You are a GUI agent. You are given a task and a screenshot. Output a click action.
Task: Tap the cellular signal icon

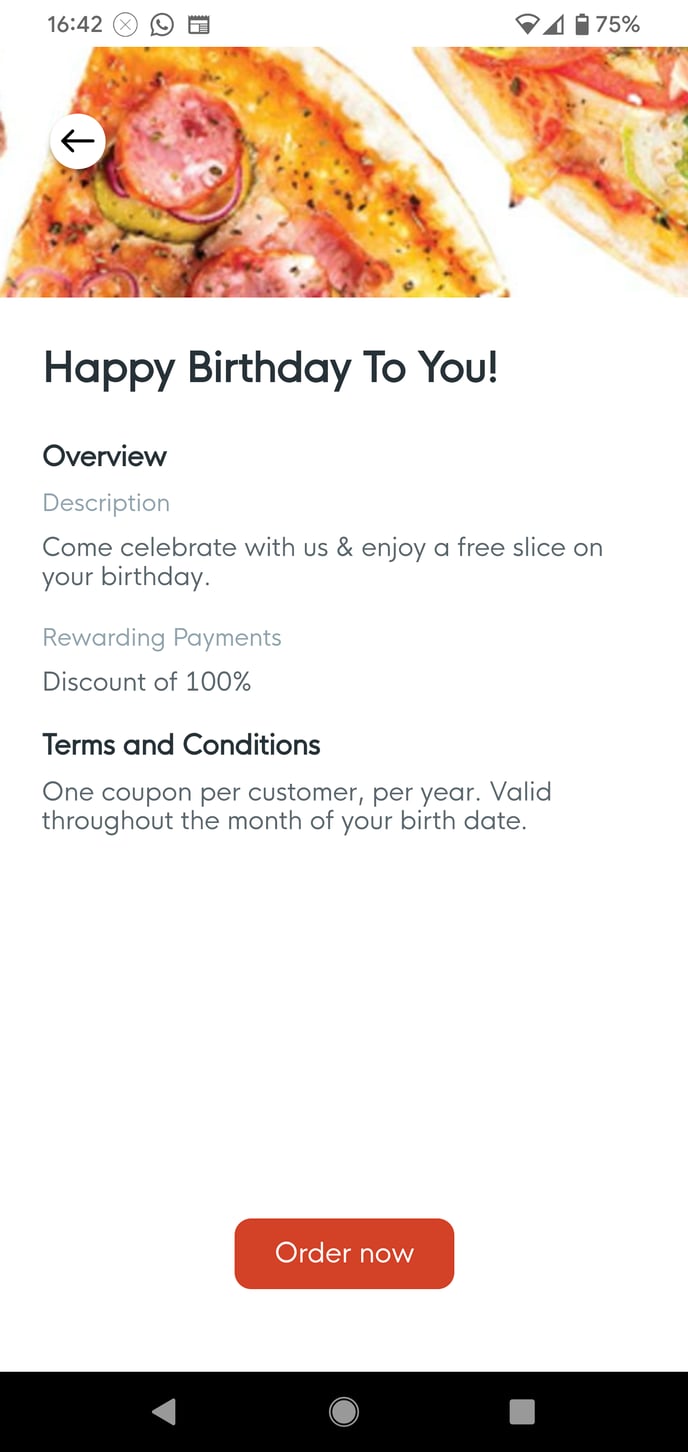click(x=553, y=25)
